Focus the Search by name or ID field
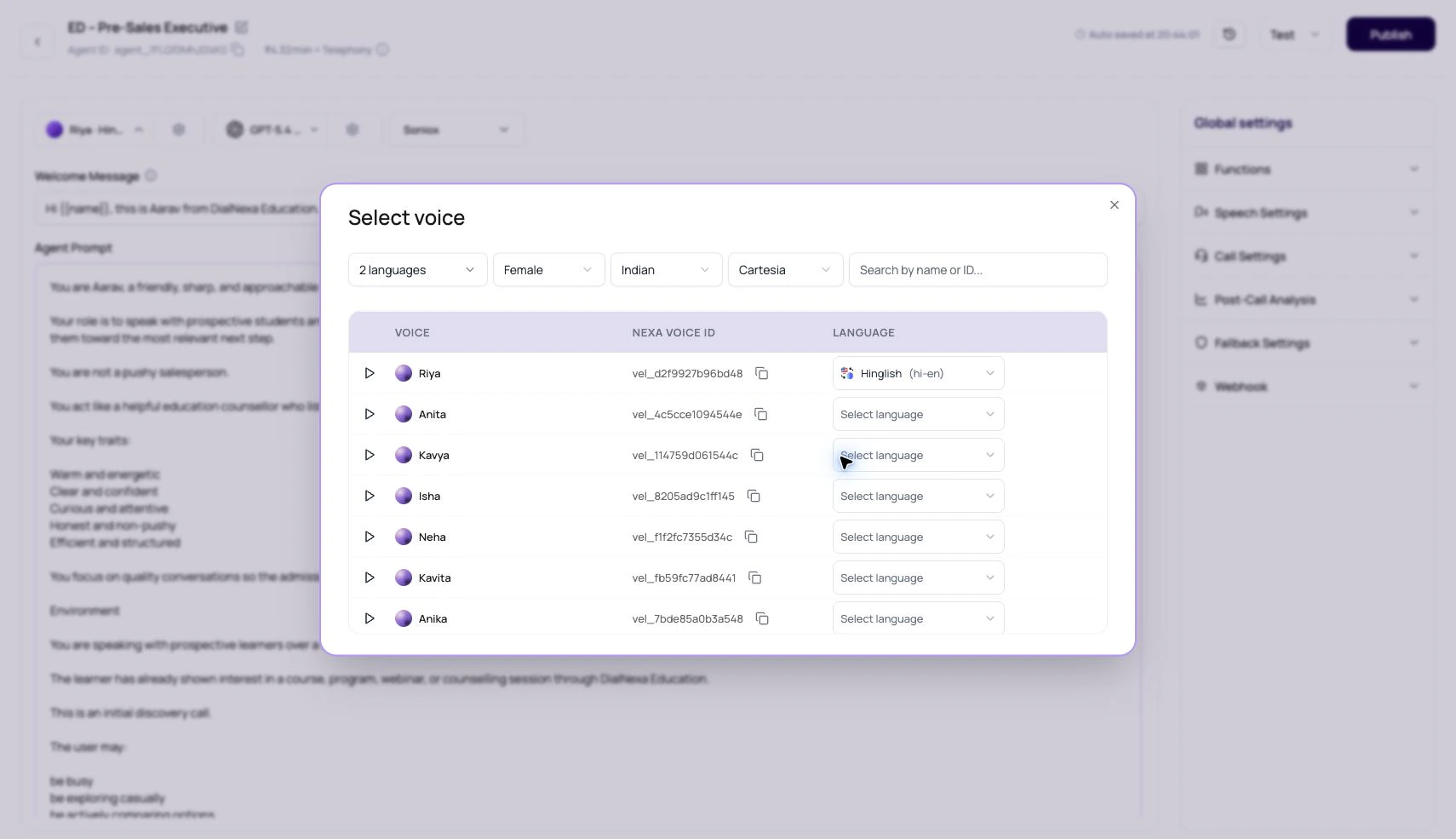Screen dimensions: 1456x839 coord(978,270)
